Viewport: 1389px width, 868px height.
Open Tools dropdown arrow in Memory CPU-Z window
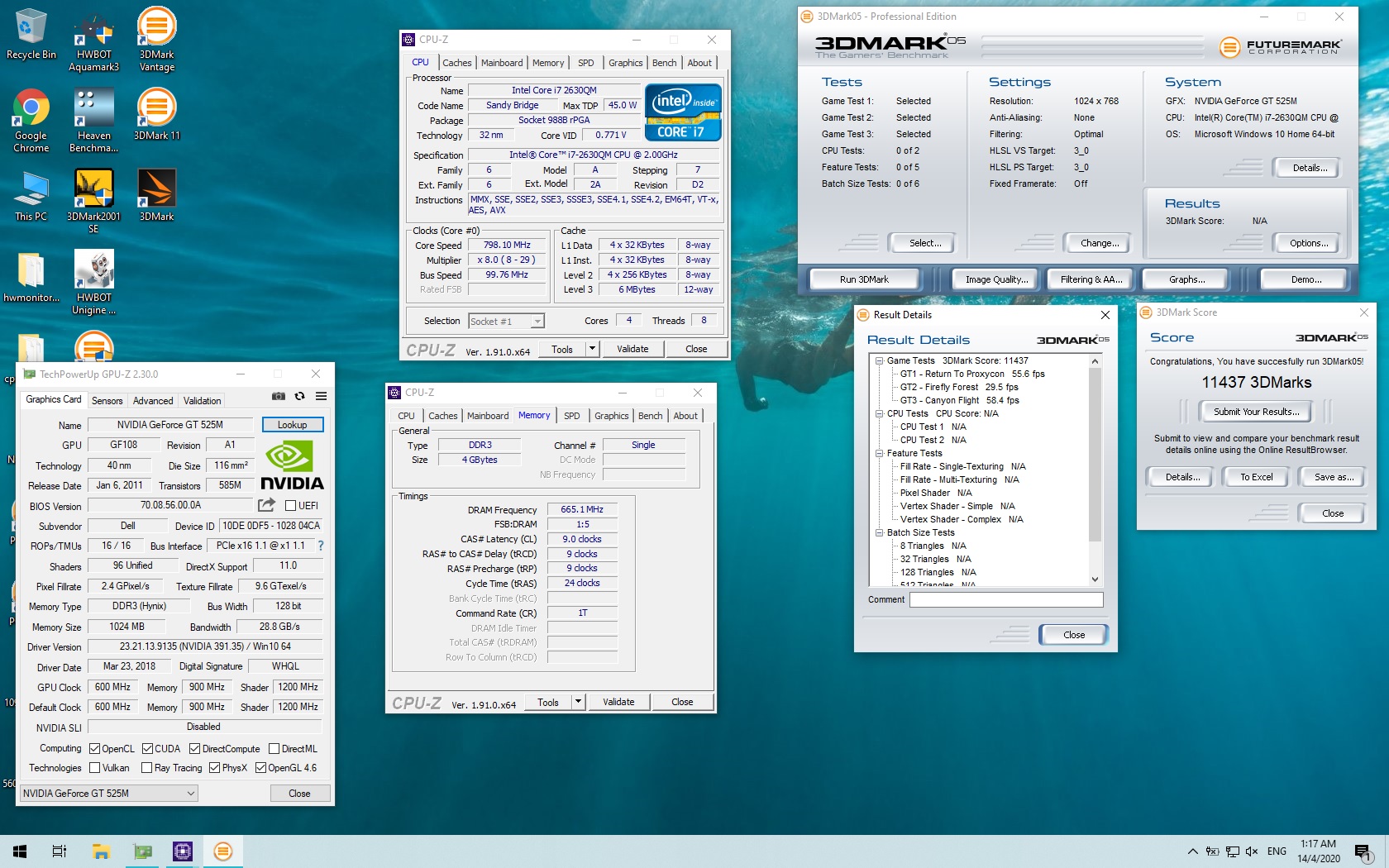click(578, 702)
